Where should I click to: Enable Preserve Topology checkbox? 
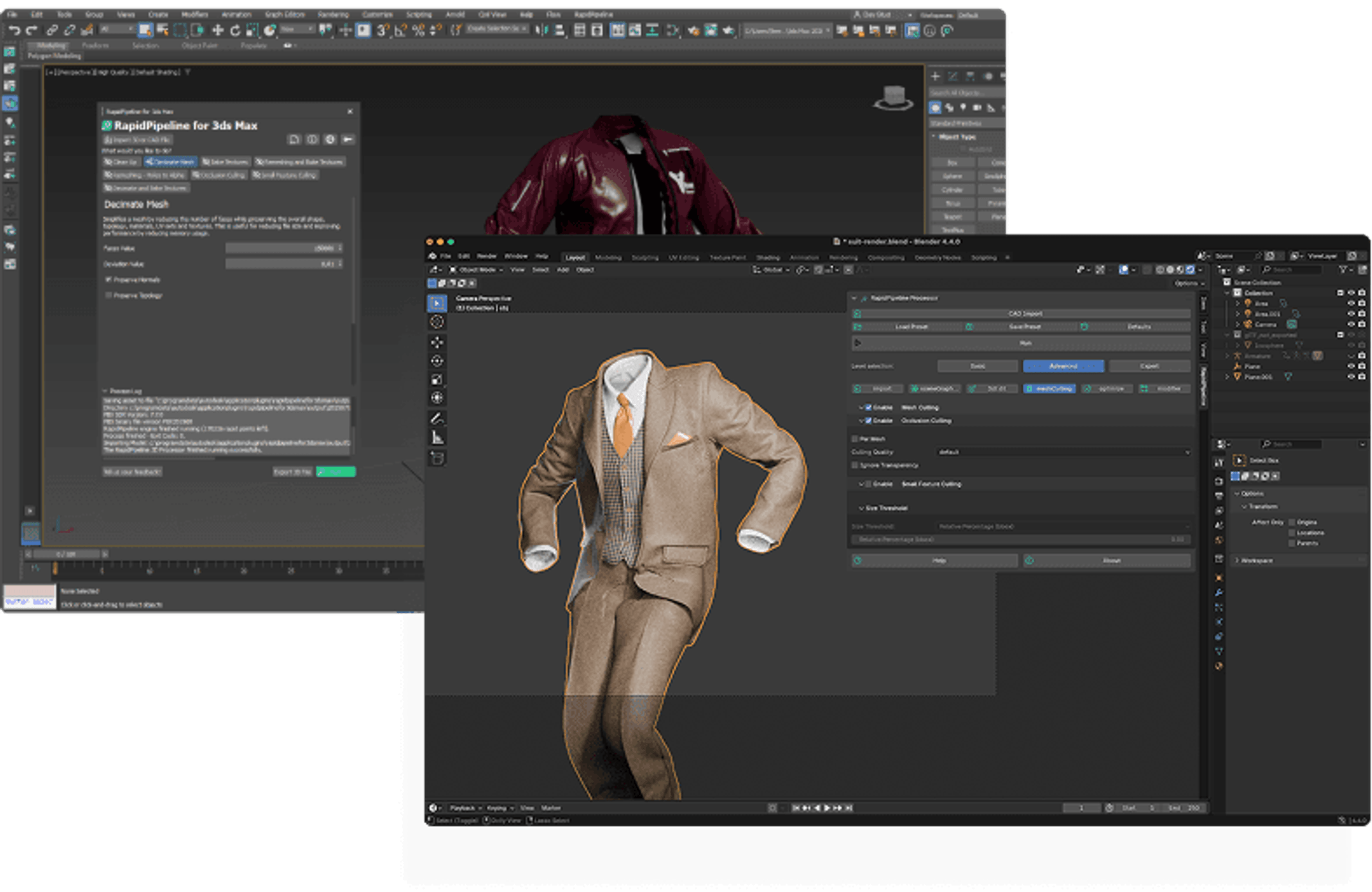(x=109, y=296)
